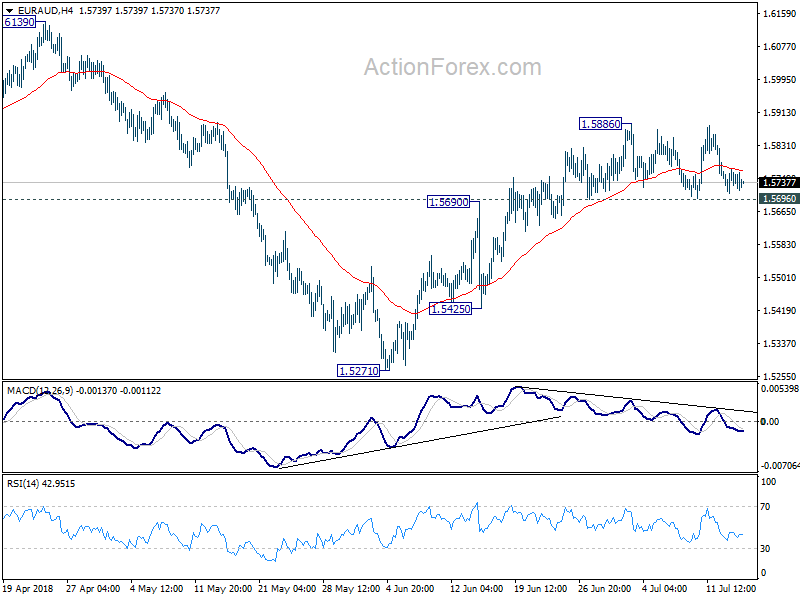Screen dimensions: 800x600
Task: Click the 1.60770 price axis value
Action: click(779, 47)
